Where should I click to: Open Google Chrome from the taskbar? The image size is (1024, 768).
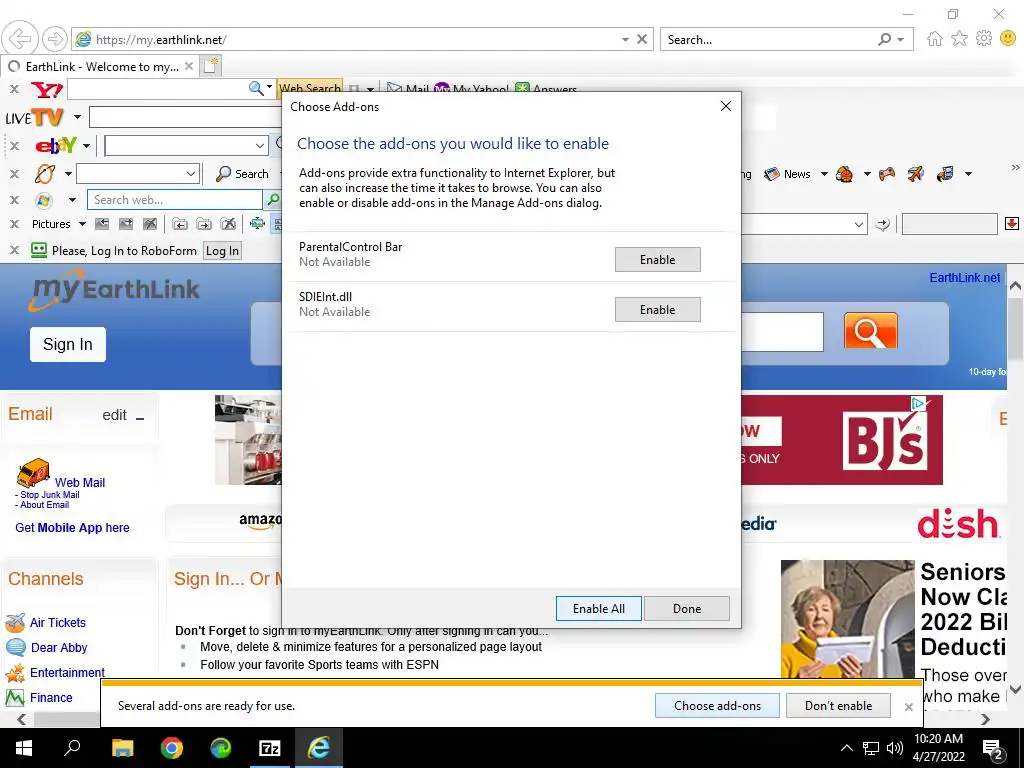pos(172,748)
